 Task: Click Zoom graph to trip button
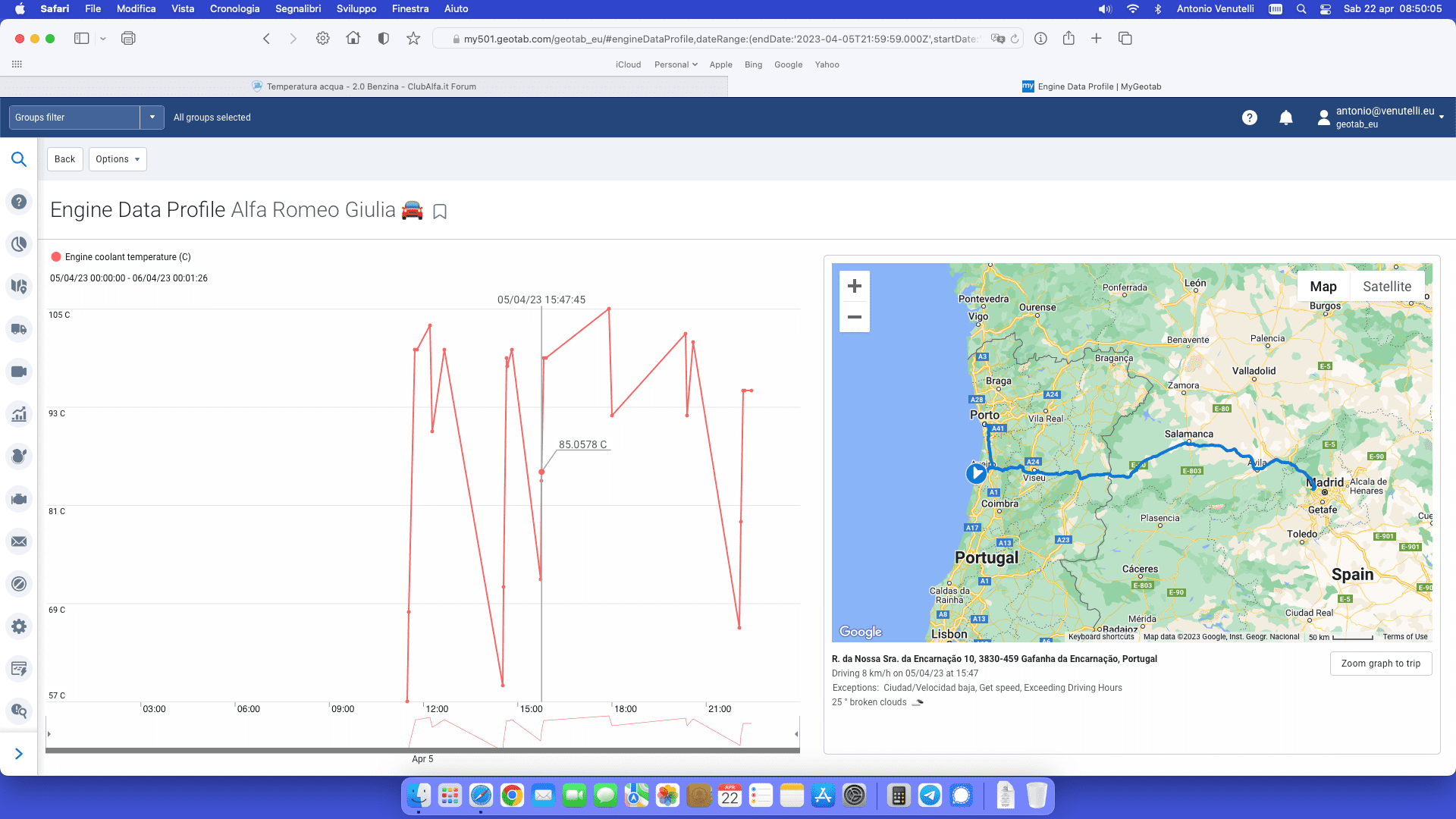[x=1380, y=664]
